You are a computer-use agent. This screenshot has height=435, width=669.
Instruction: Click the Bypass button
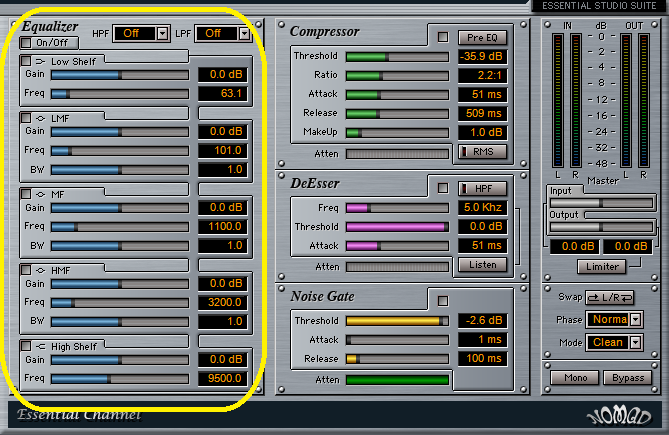pos(628,378)
